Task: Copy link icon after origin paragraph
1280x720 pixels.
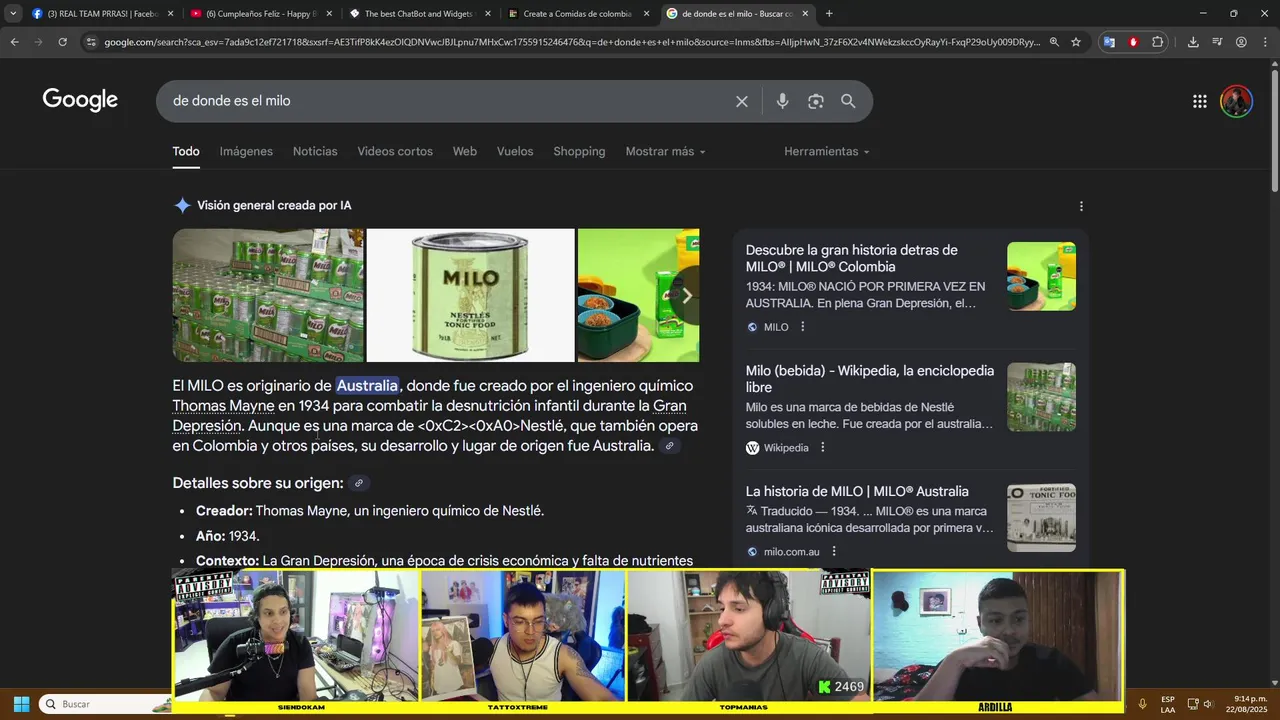Action: point(670,446)
